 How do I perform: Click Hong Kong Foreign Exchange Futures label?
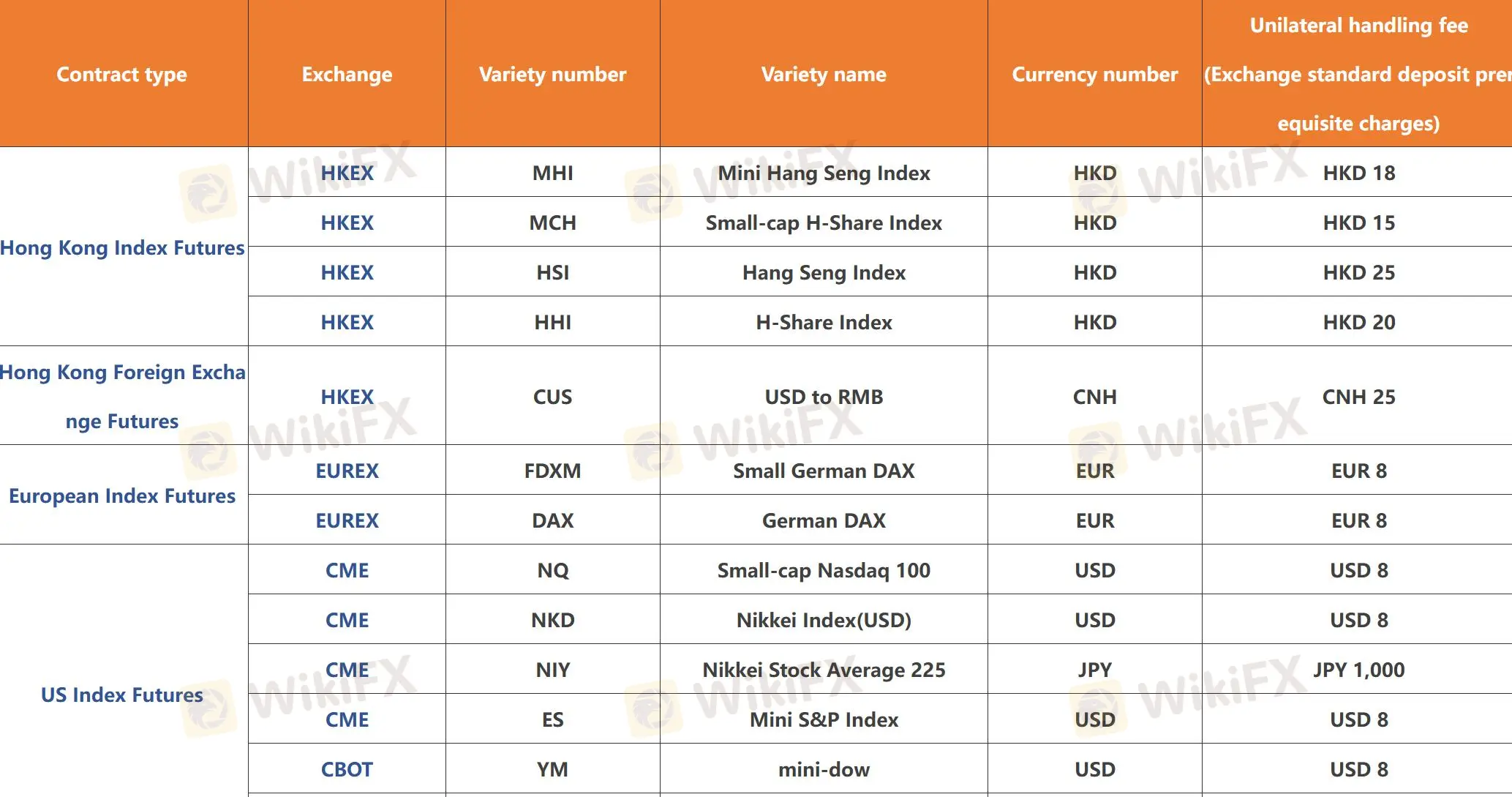[122, 397]
